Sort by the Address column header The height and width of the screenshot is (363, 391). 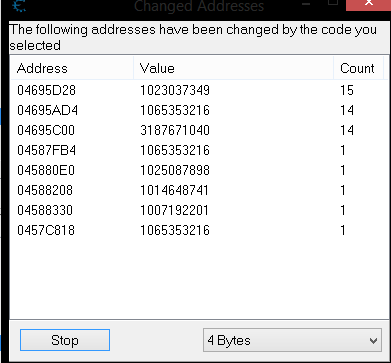click(72, 68)
